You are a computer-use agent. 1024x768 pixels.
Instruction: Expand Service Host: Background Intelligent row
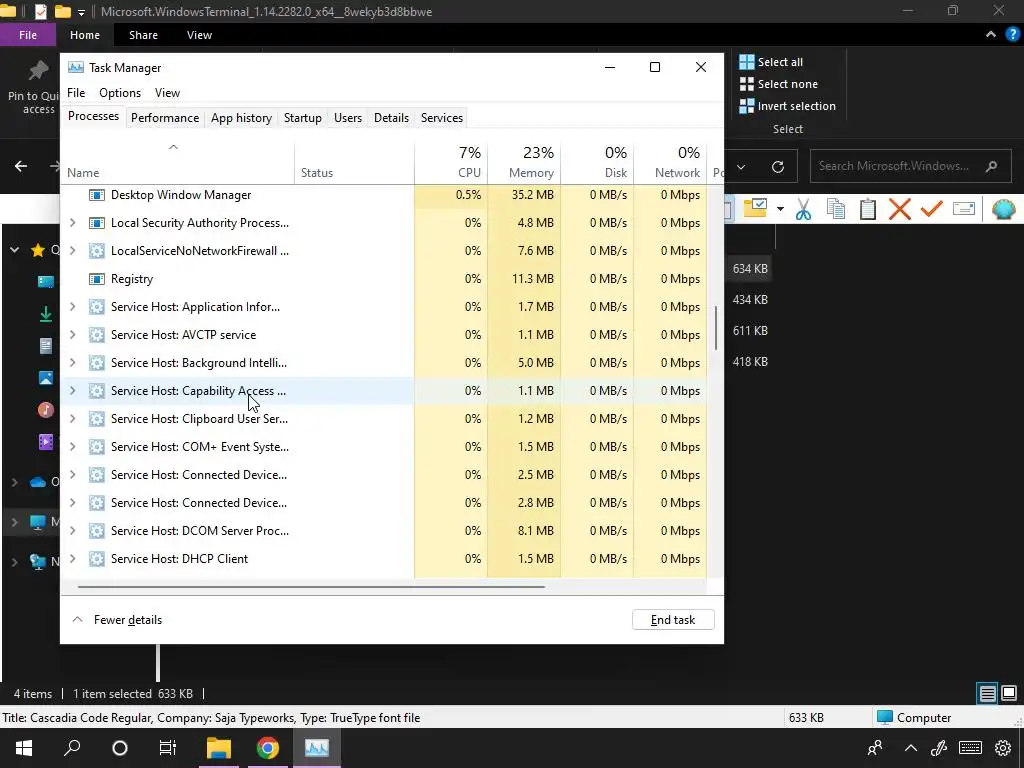[x=72, y=363]
